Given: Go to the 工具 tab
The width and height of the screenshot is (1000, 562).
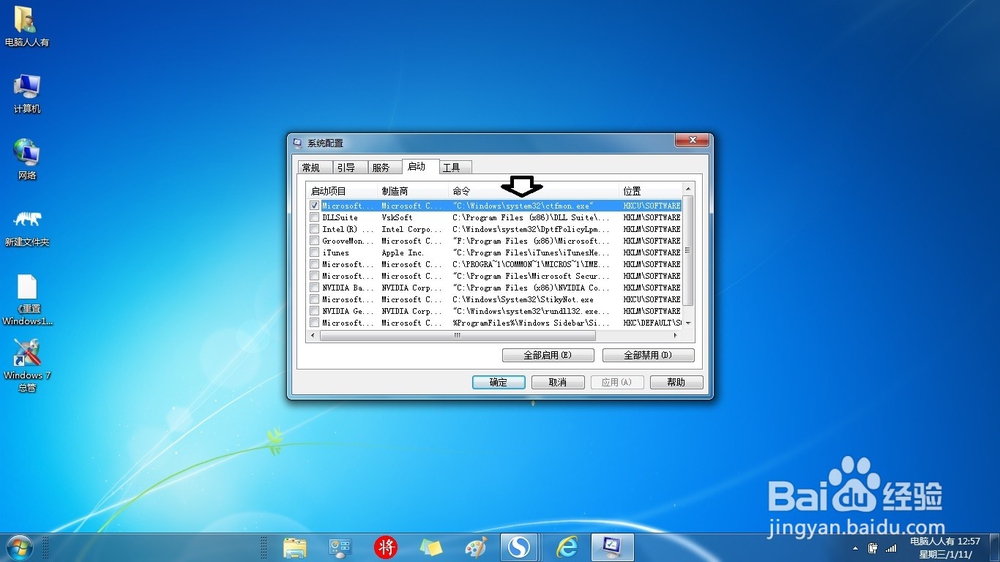Looking at the screenshot, I should point(455,168).
